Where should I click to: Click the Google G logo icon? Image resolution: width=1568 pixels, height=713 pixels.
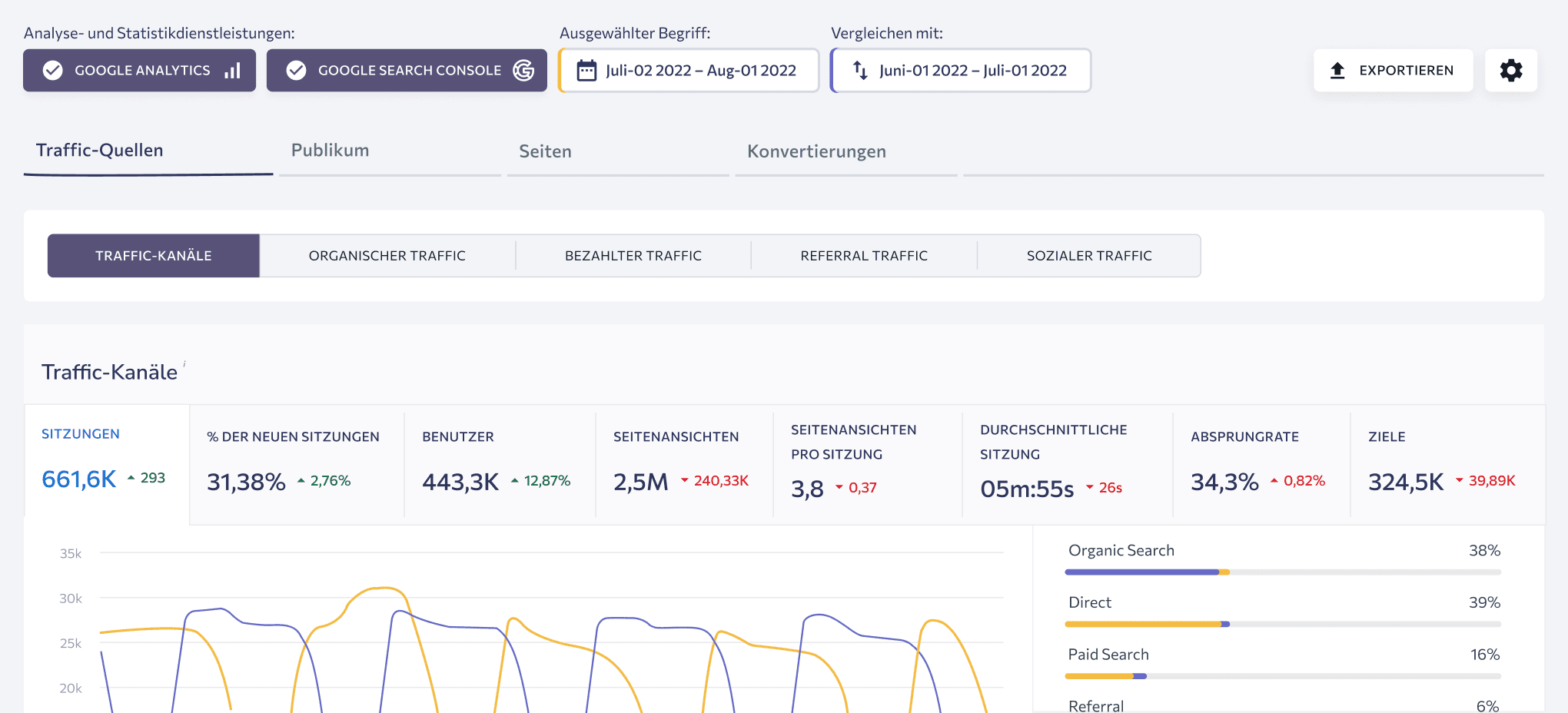point(523,71)
